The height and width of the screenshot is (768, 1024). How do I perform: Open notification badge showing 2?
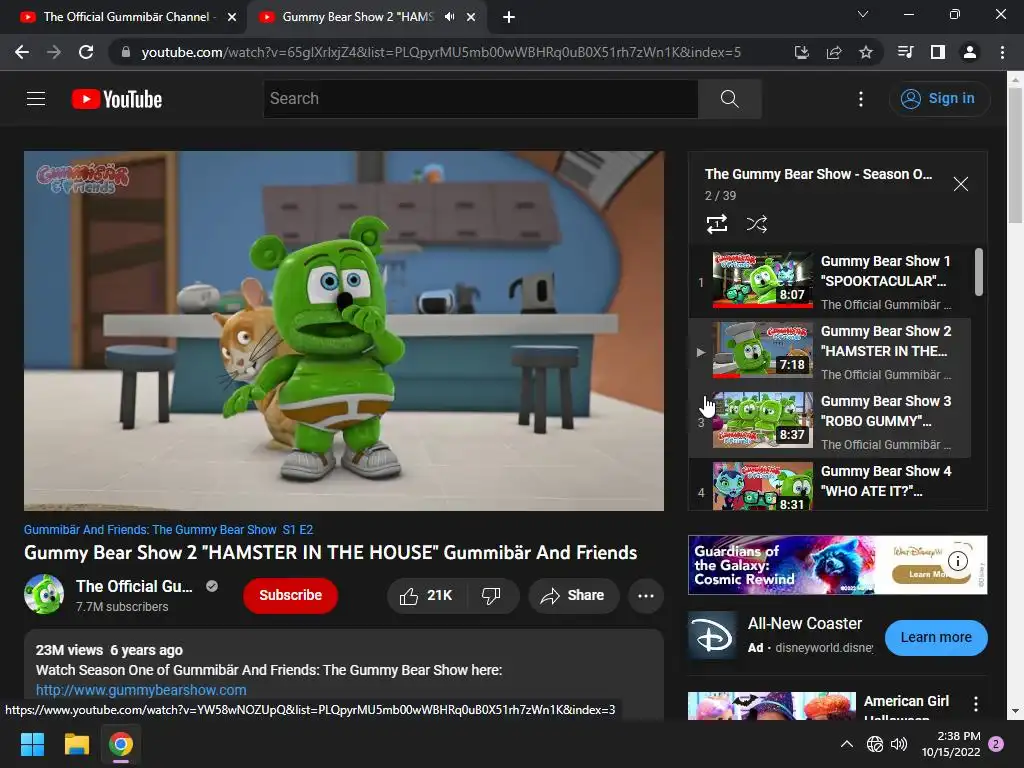pyautogui.click(x=996, y=744)
